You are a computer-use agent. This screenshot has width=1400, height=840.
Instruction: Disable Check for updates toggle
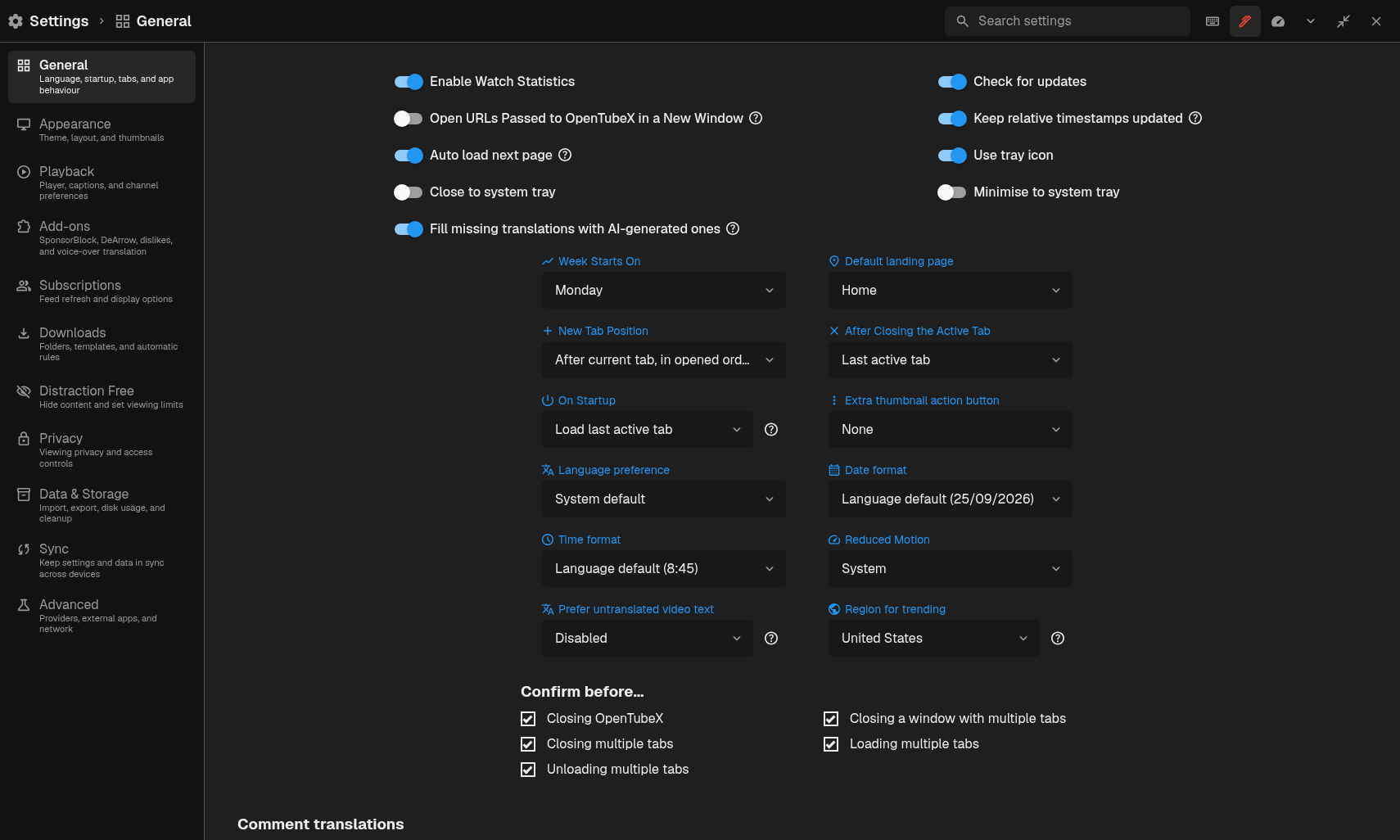click(952, 81)
